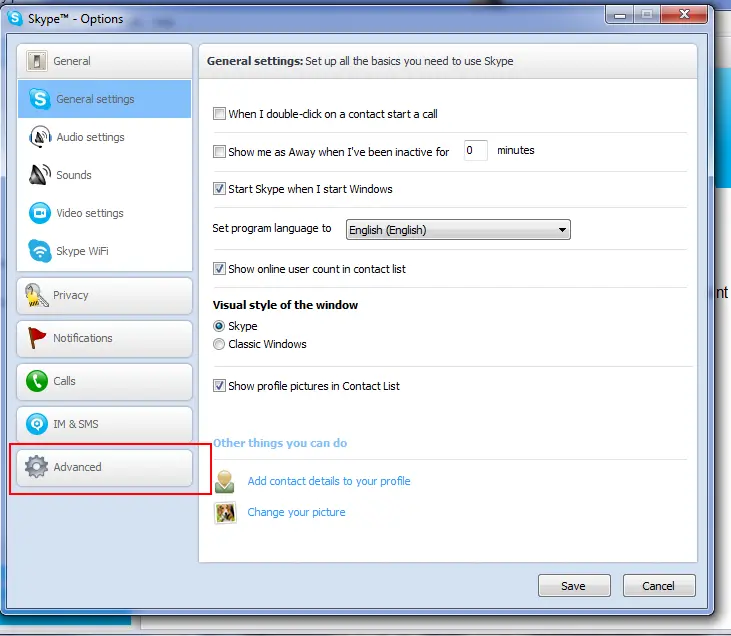Close the Skype Options window
731x636 pixels.
(684, 14)
